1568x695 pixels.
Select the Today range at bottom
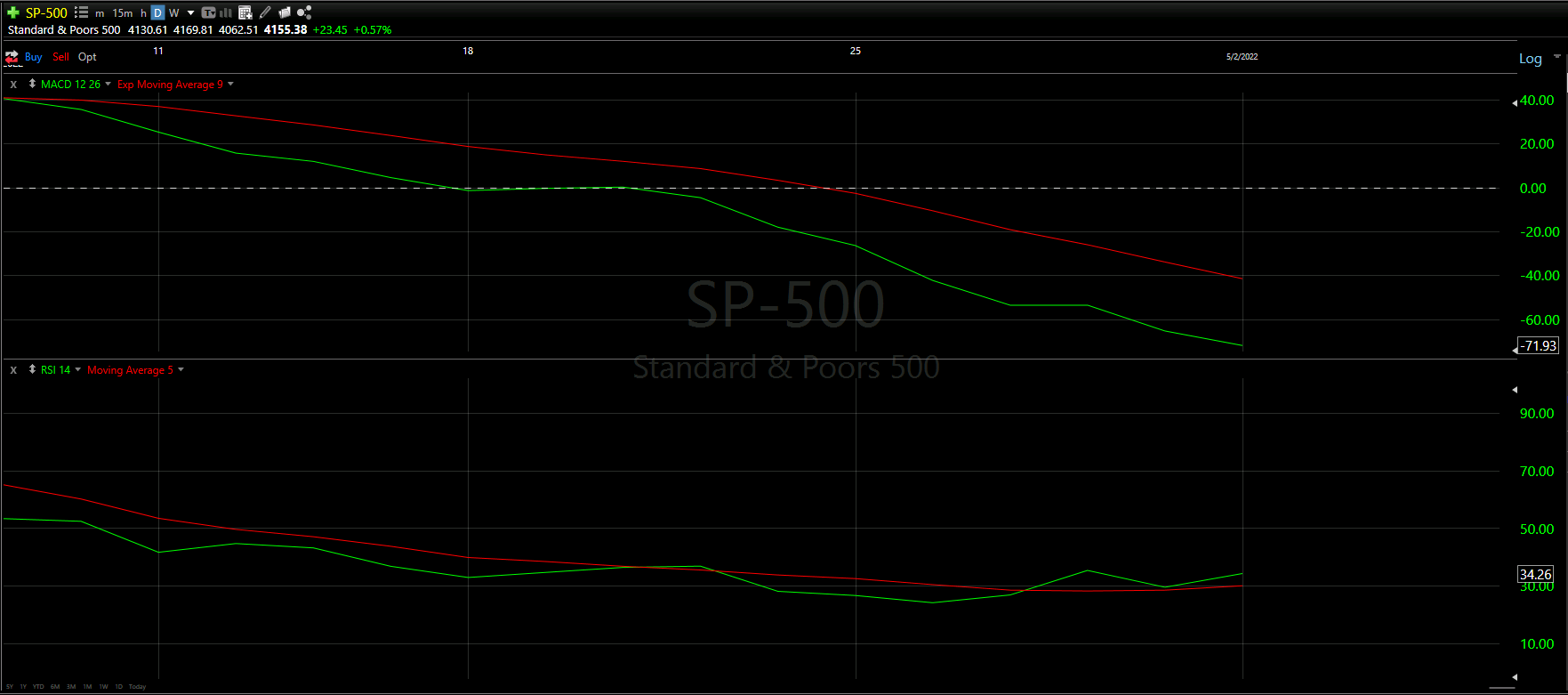[137, 687]
